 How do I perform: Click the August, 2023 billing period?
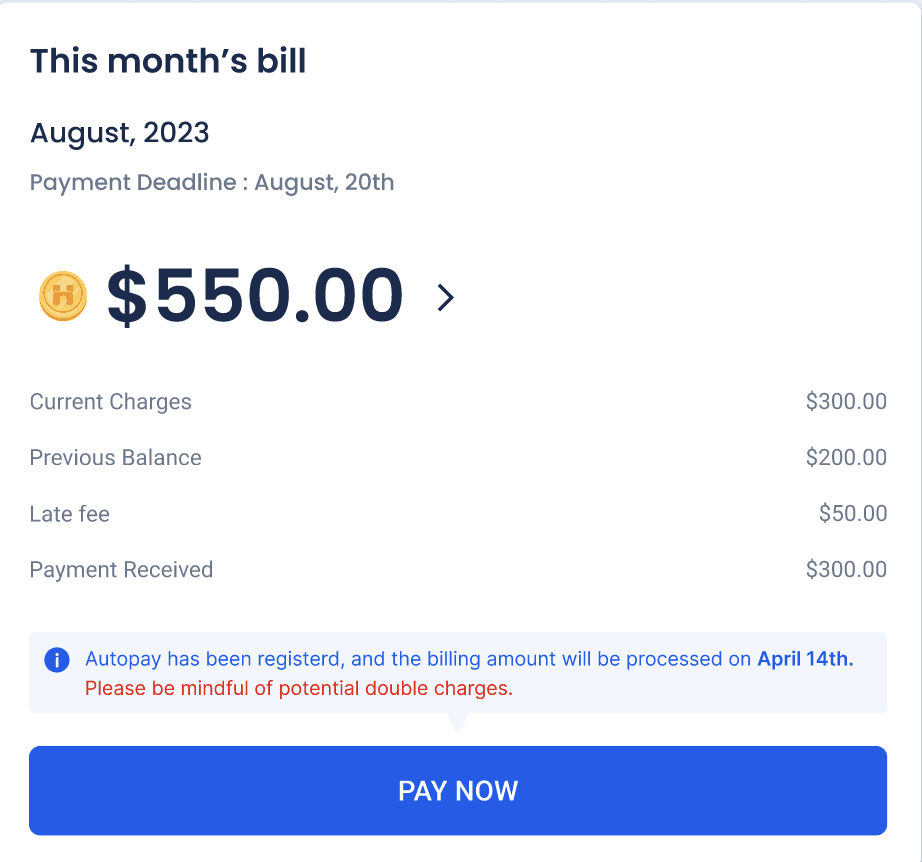pos(120,132)
